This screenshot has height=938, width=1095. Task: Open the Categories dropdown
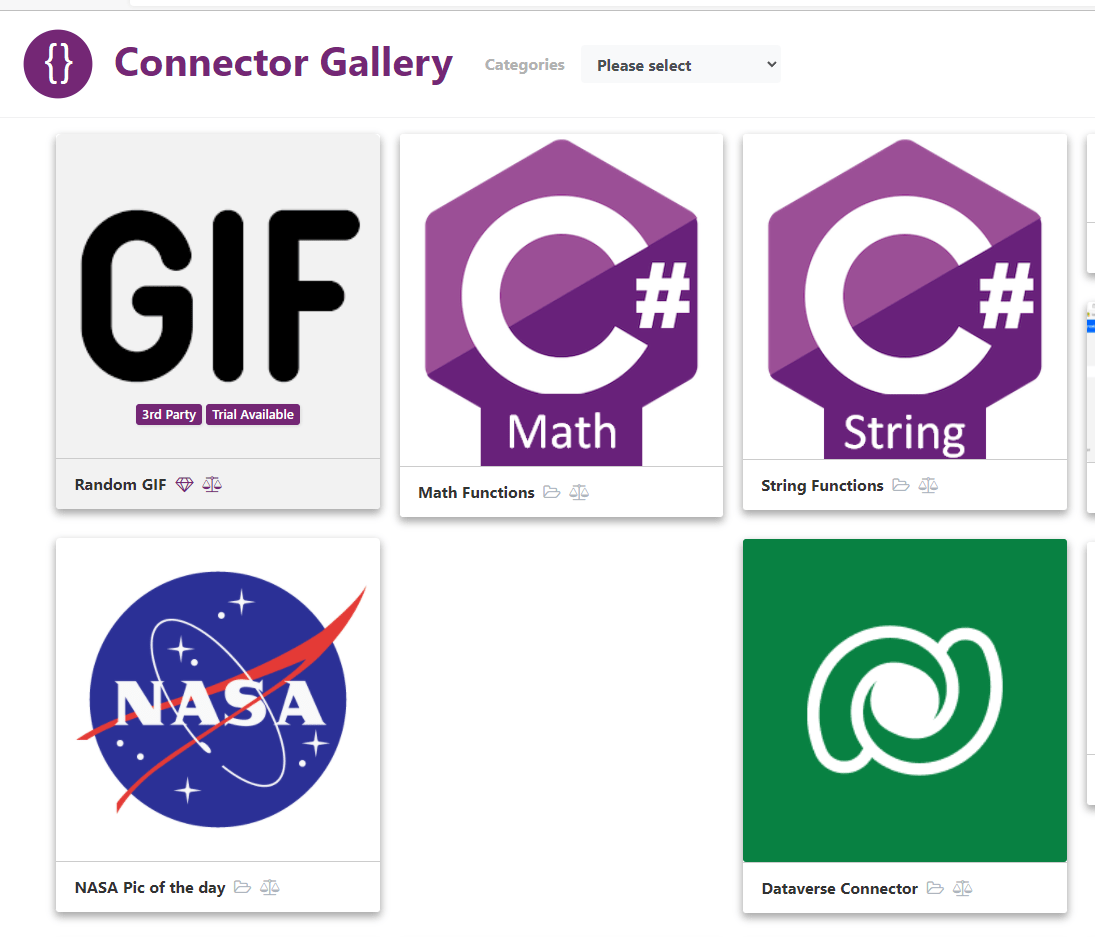(681, 65)
